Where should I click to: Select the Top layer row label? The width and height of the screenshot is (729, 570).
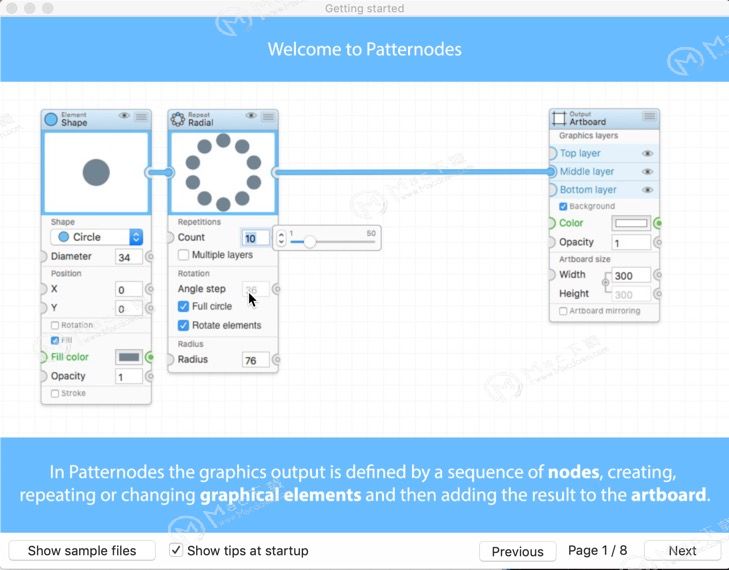580,153
